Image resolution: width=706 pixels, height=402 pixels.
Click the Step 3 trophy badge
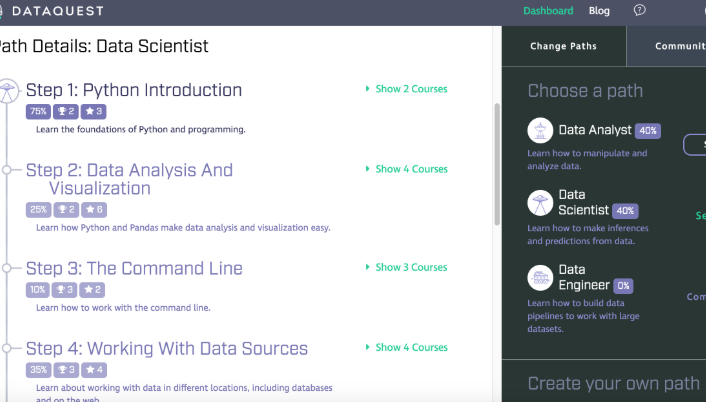[x=66, y=289]
